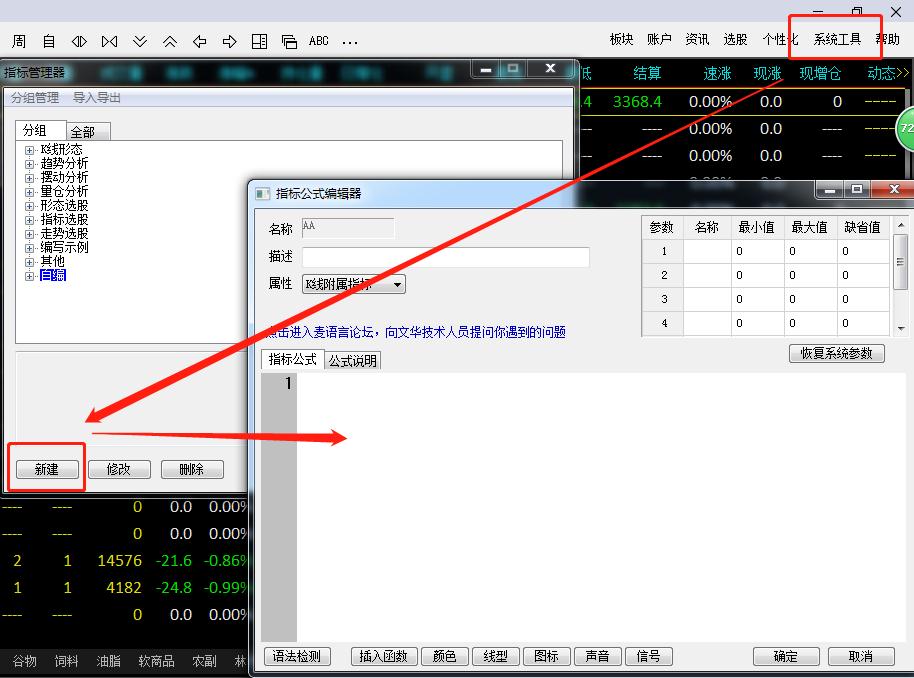
Task: Switch to the 公式说明 tab
Action: (x=353, y=361)
